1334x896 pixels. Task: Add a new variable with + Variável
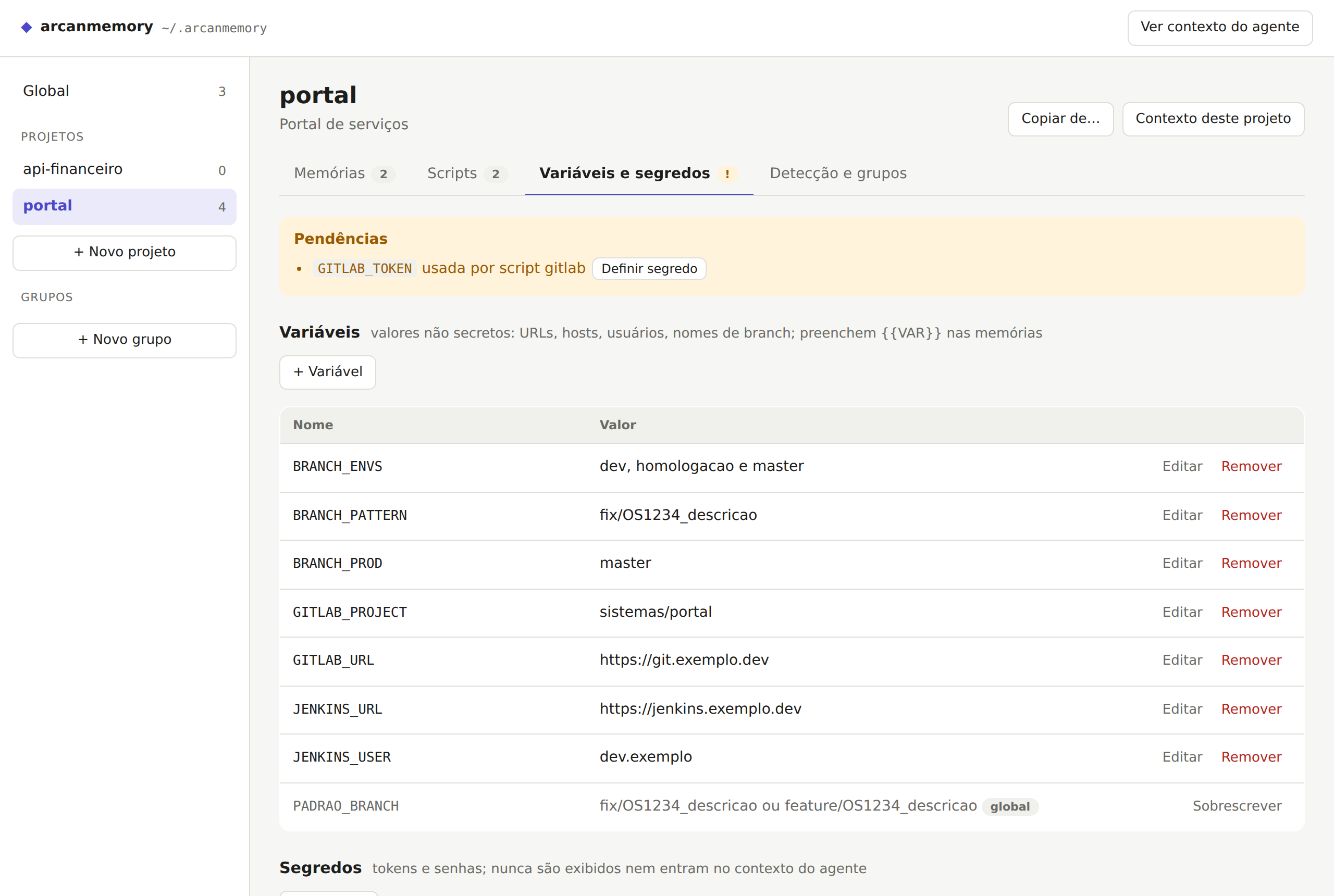pos(327,372)
